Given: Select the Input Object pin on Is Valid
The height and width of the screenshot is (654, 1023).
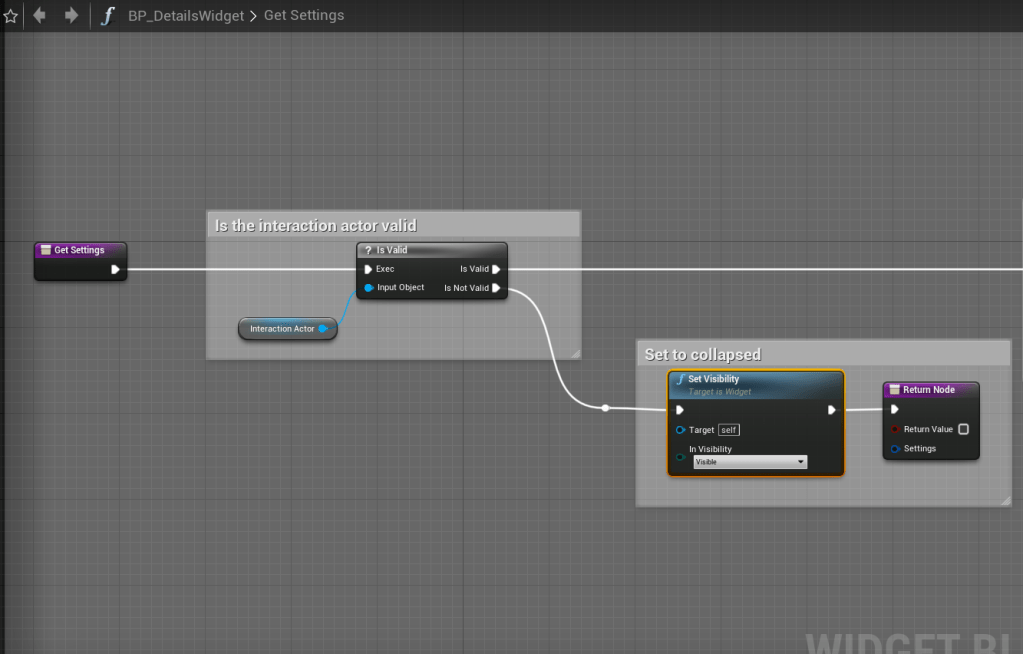Looking at the screenshot, I should 368,288.
